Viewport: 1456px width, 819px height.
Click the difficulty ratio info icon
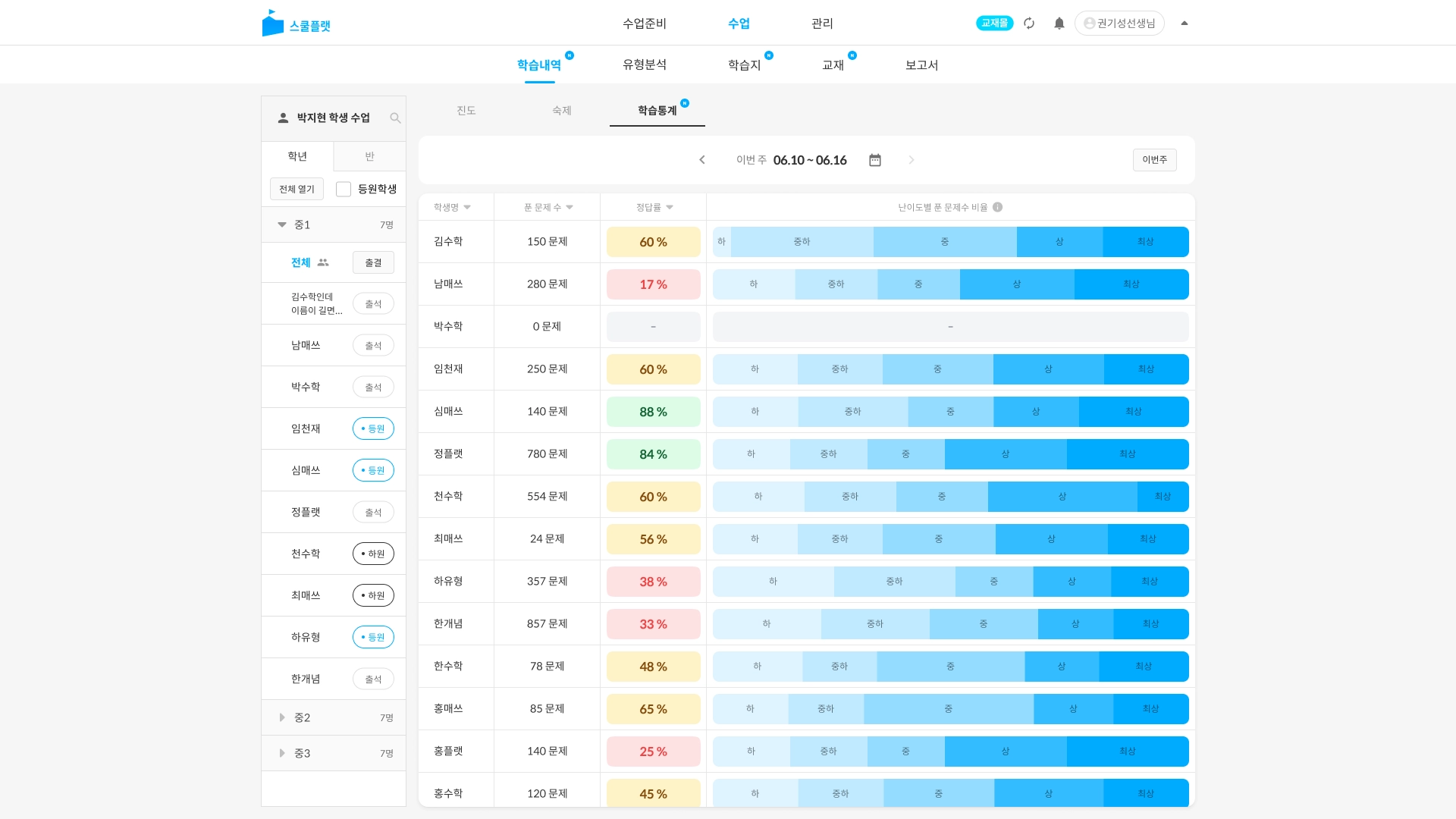click(x=998, y=207)
